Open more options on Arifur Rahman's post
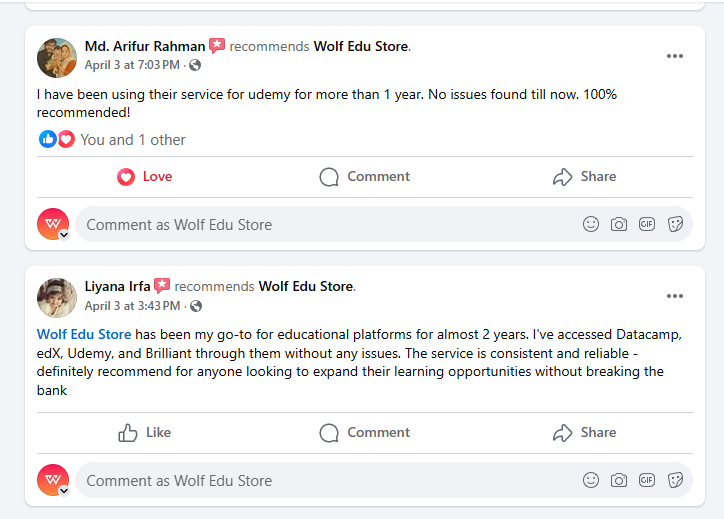Viewport: 724px width, 519px height. [675, 56]
